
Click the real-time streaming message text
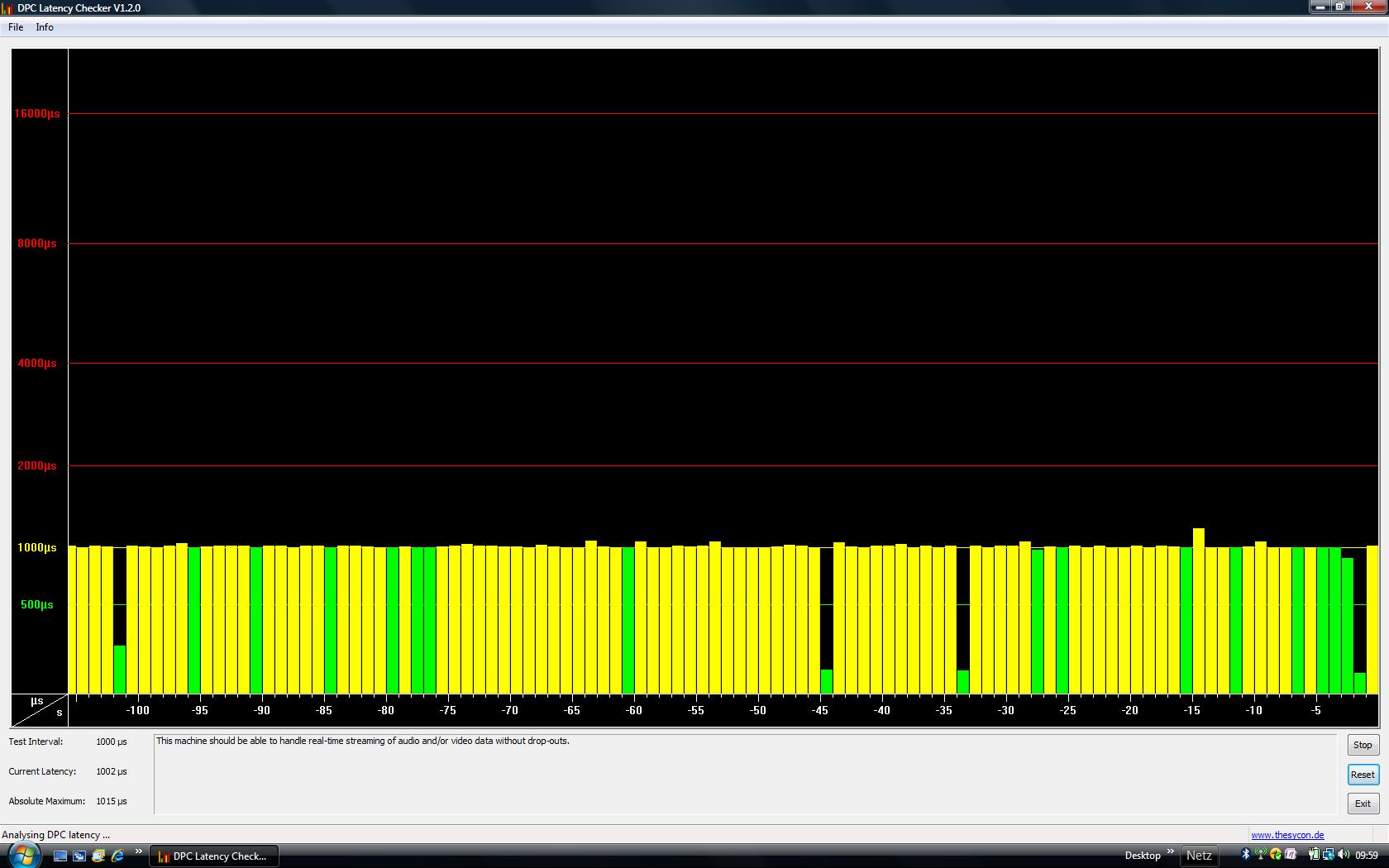[x=363, y=741]
